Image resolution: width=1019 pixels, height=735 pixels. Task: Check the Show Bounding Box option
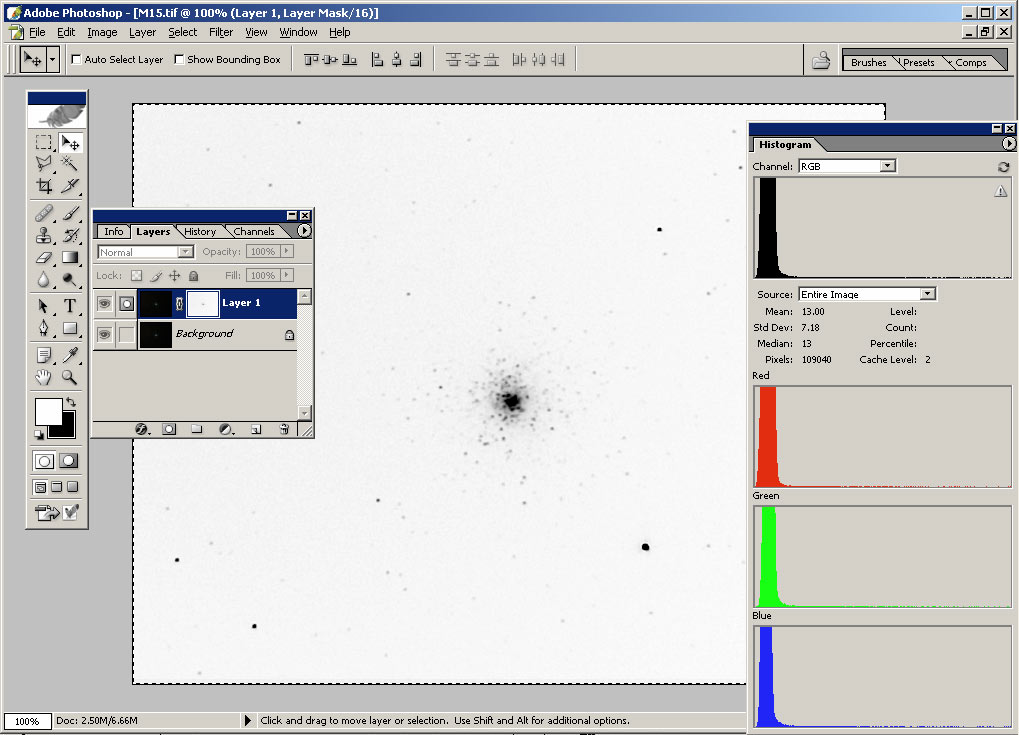pos(179,60)
